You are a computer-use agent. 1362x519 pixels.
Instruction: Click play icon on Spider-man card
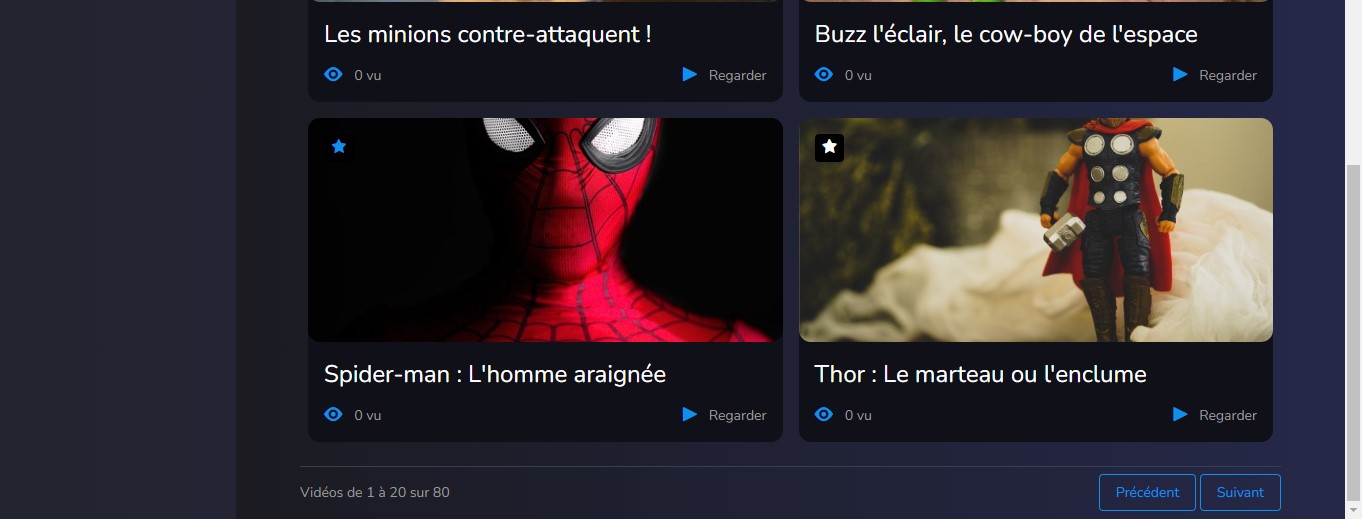tap(689, 414)
